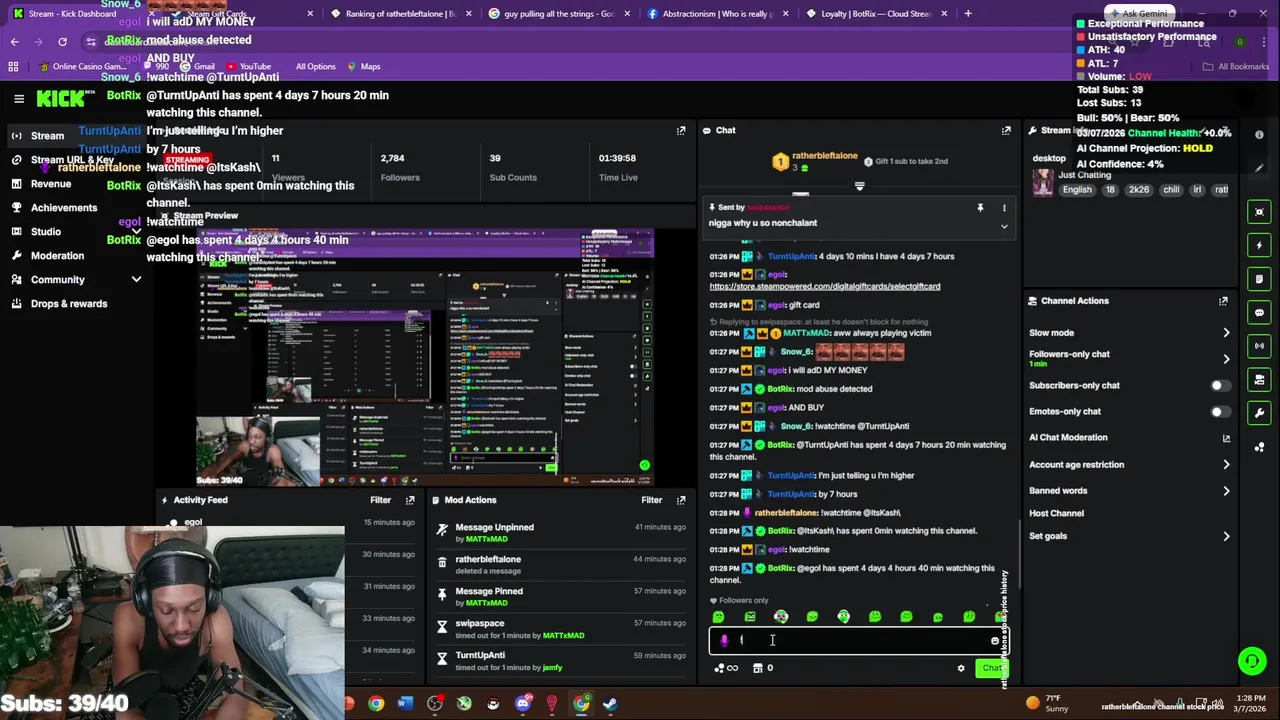Open the chat settings gear icon

(x=961, y=668)
